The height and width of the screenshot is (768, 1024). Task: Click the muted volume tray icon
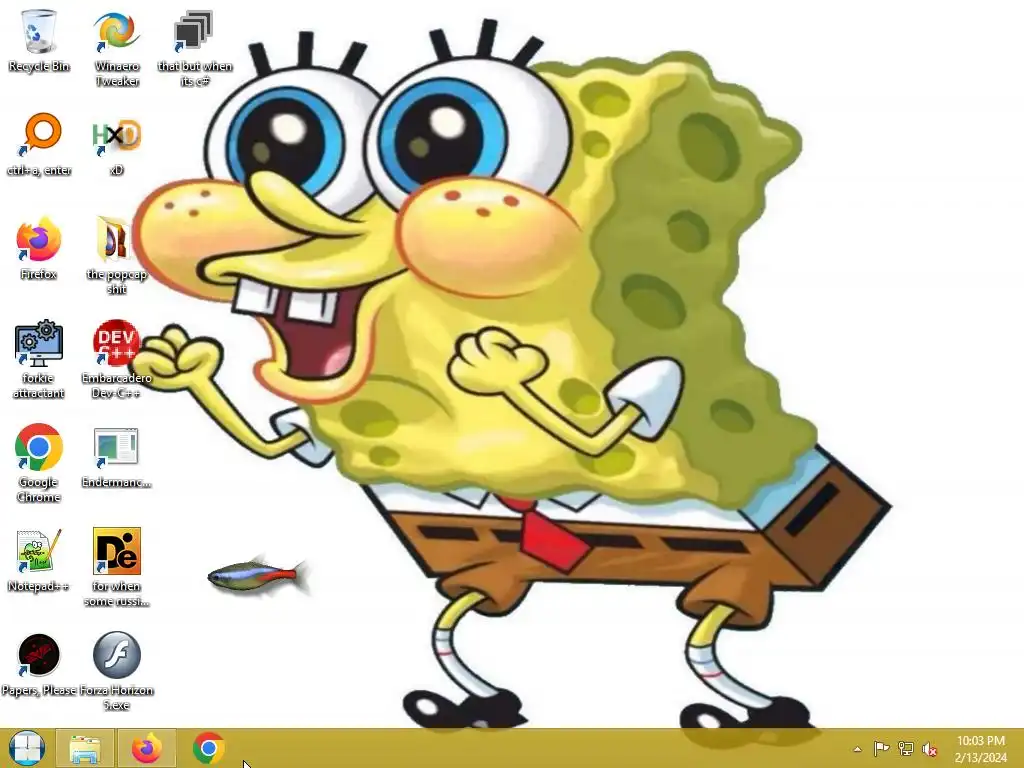(929, 749)
